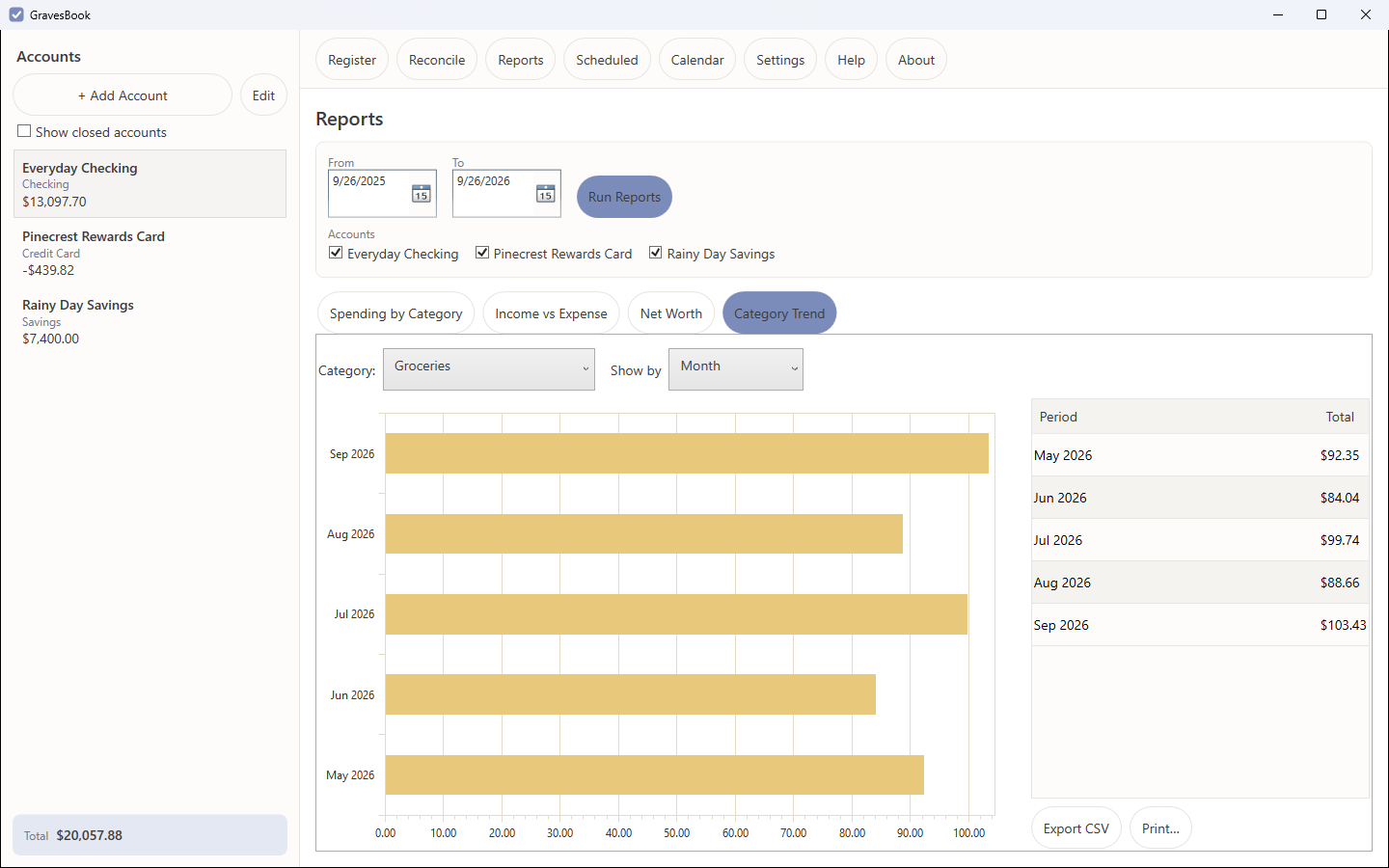1389x868 pixels.
Task: Click the Sep 2026 chart bar
Action: point(687,453)
